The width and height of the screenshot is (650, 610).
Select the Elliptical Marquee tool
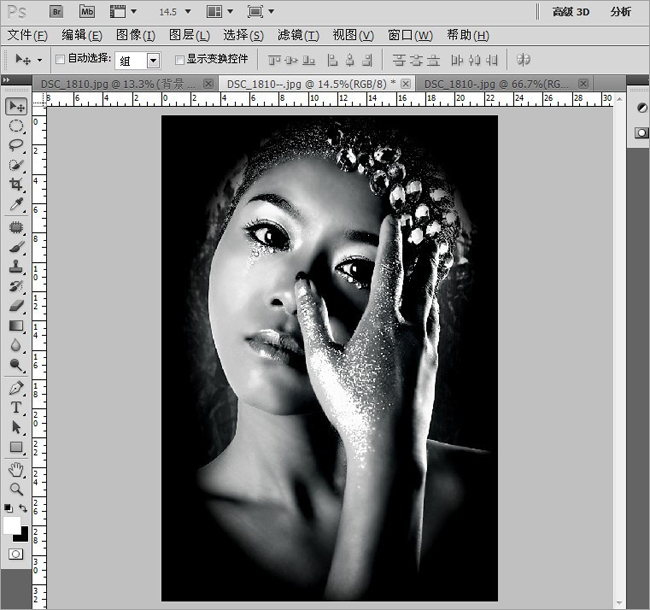[x=16, y=126]
